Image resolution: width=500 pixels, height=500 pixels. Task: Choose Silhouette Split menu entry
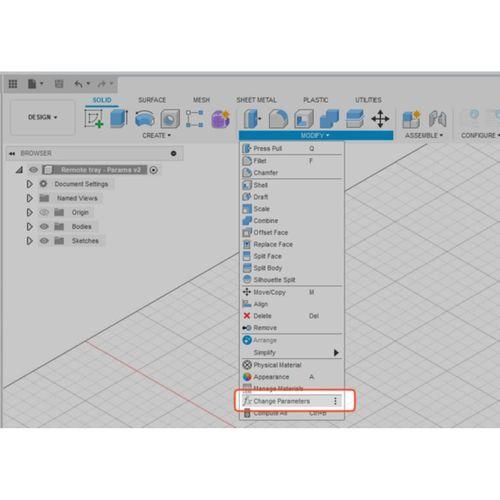coord(292,279)
